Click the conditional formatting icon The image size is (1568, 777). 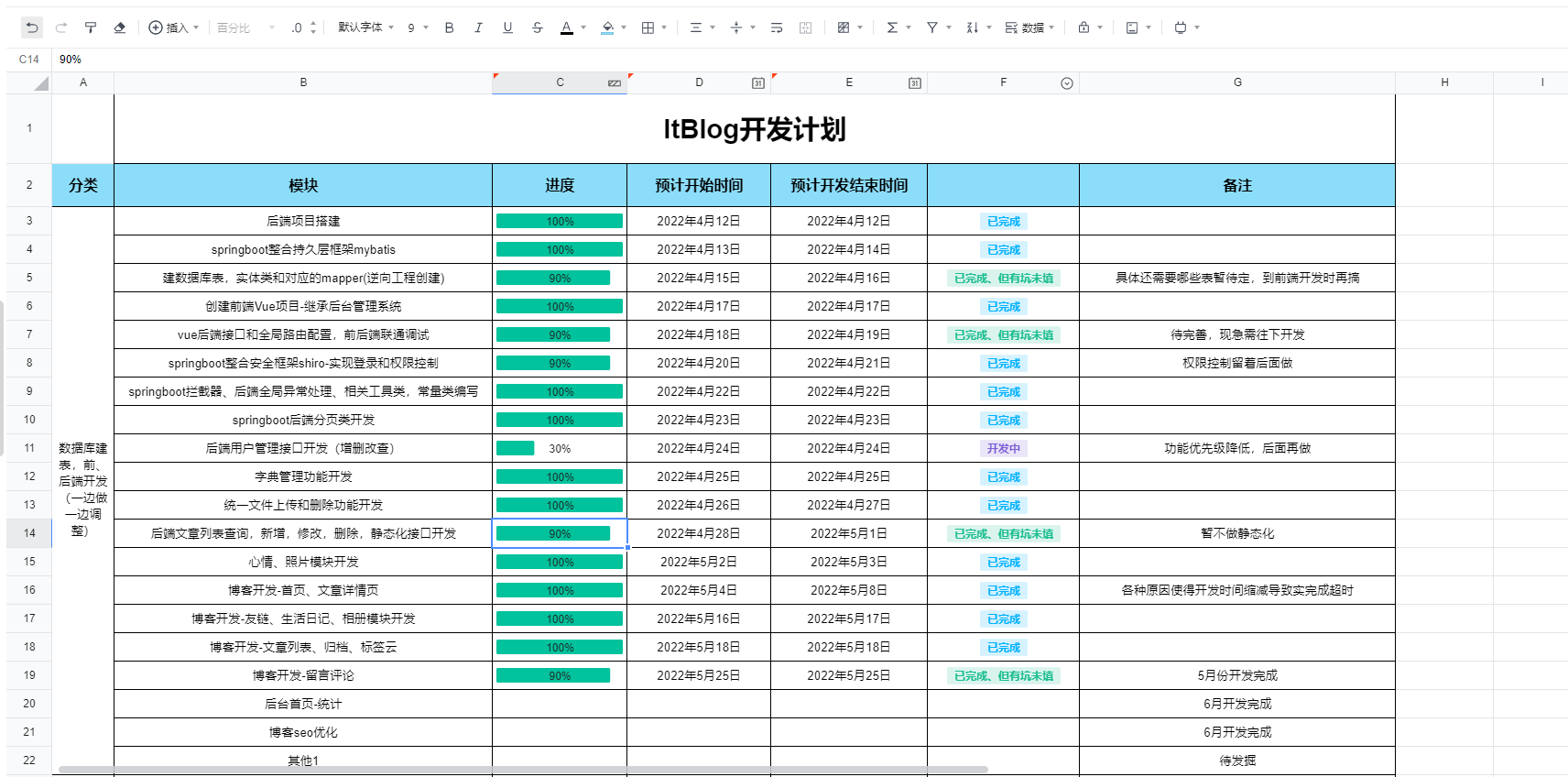(x=844, y=27)
